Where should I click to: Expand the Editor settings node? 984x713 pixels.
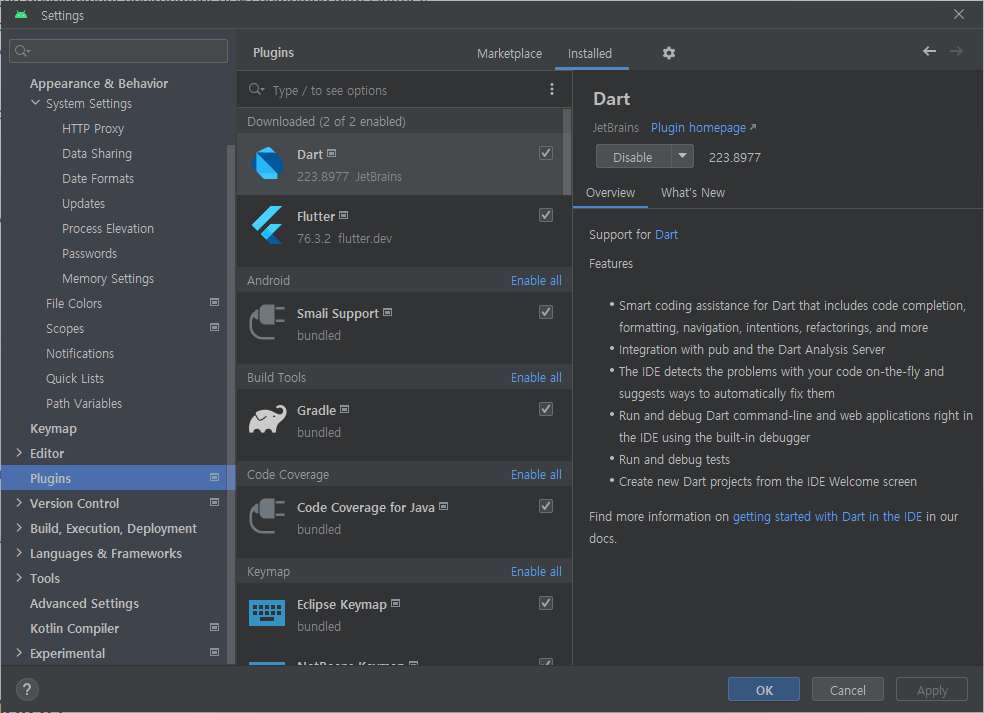point(19,453)
